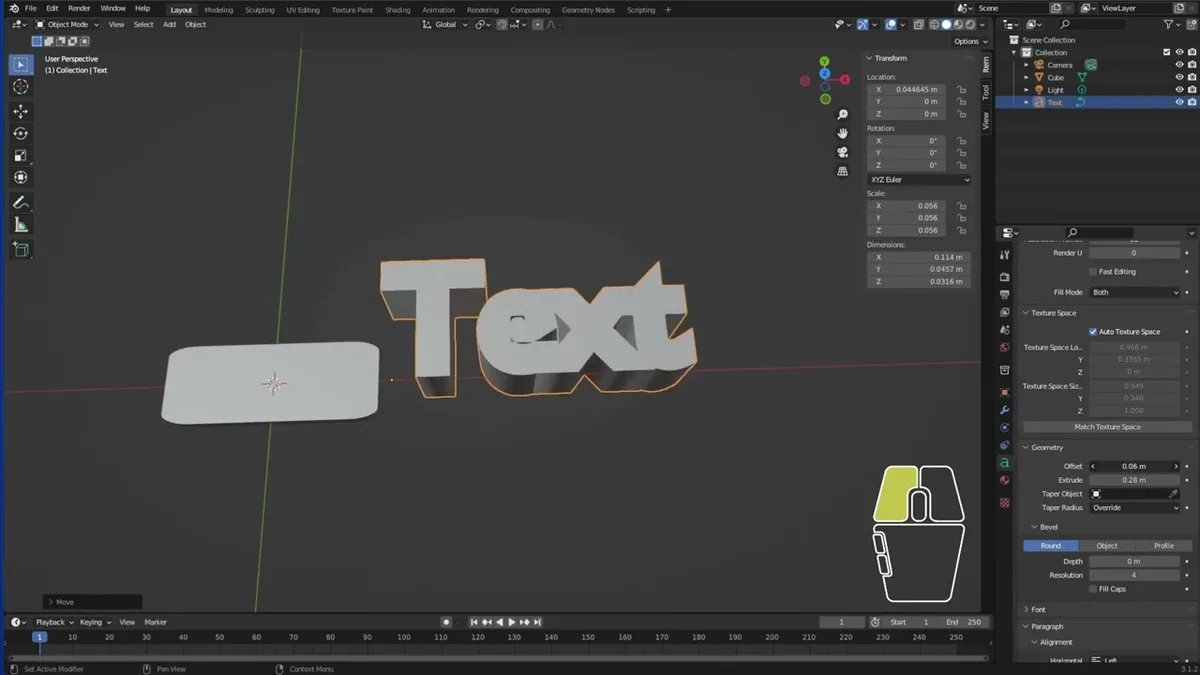Click the Bevel Resolution slider
Viewport: 1200px width, 675px height.
tap(1134, 575)
